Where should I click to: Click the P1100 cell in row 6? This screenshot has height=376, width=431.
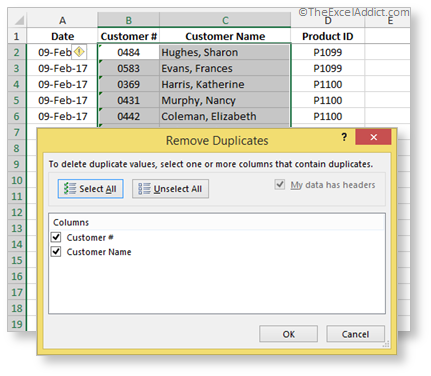click(328, 116)
